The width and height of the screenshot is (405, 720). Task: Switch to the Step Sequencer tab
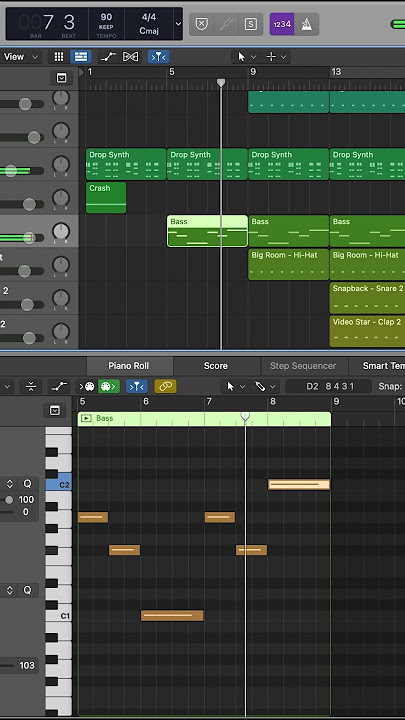coord(303,366)
